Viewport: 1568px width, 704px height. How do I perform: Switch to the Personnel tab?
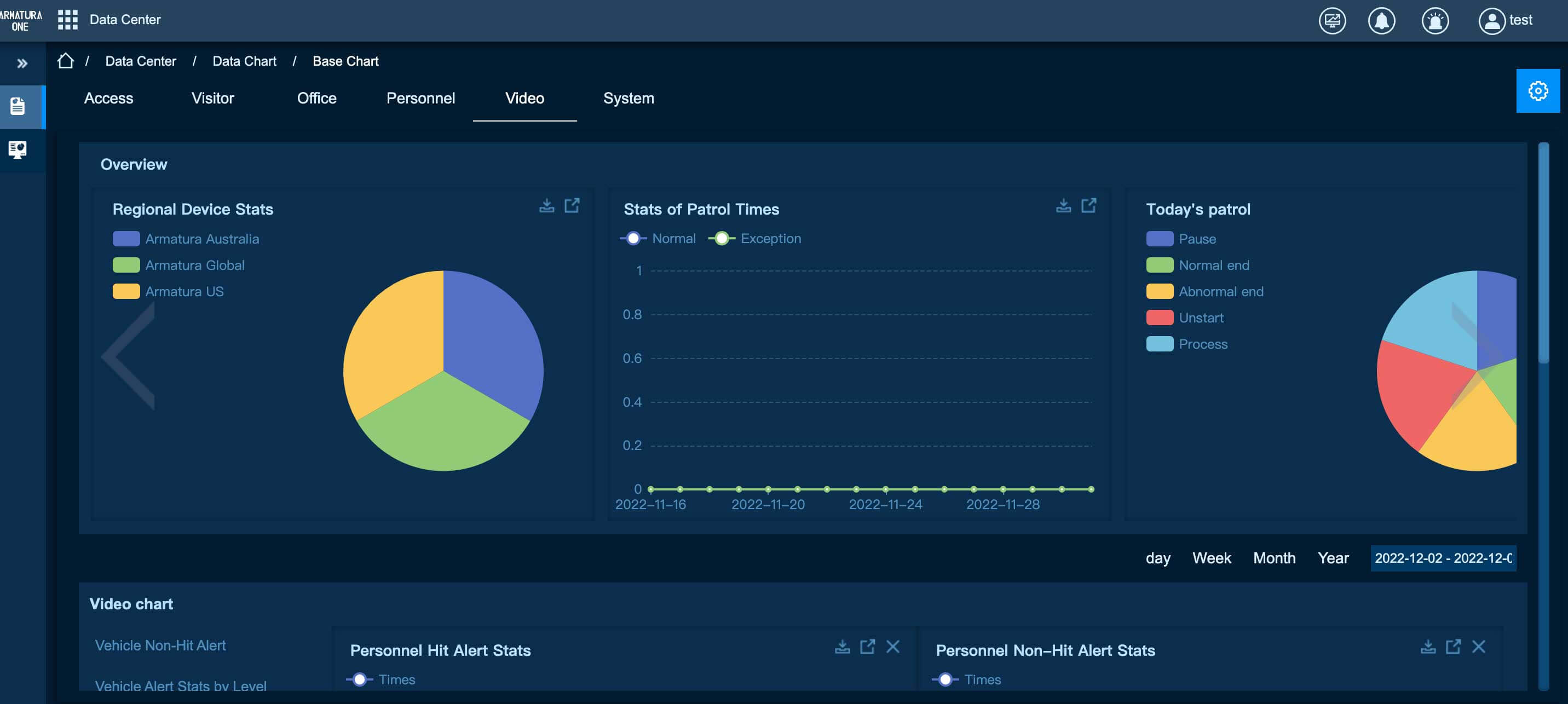[420, 99]
